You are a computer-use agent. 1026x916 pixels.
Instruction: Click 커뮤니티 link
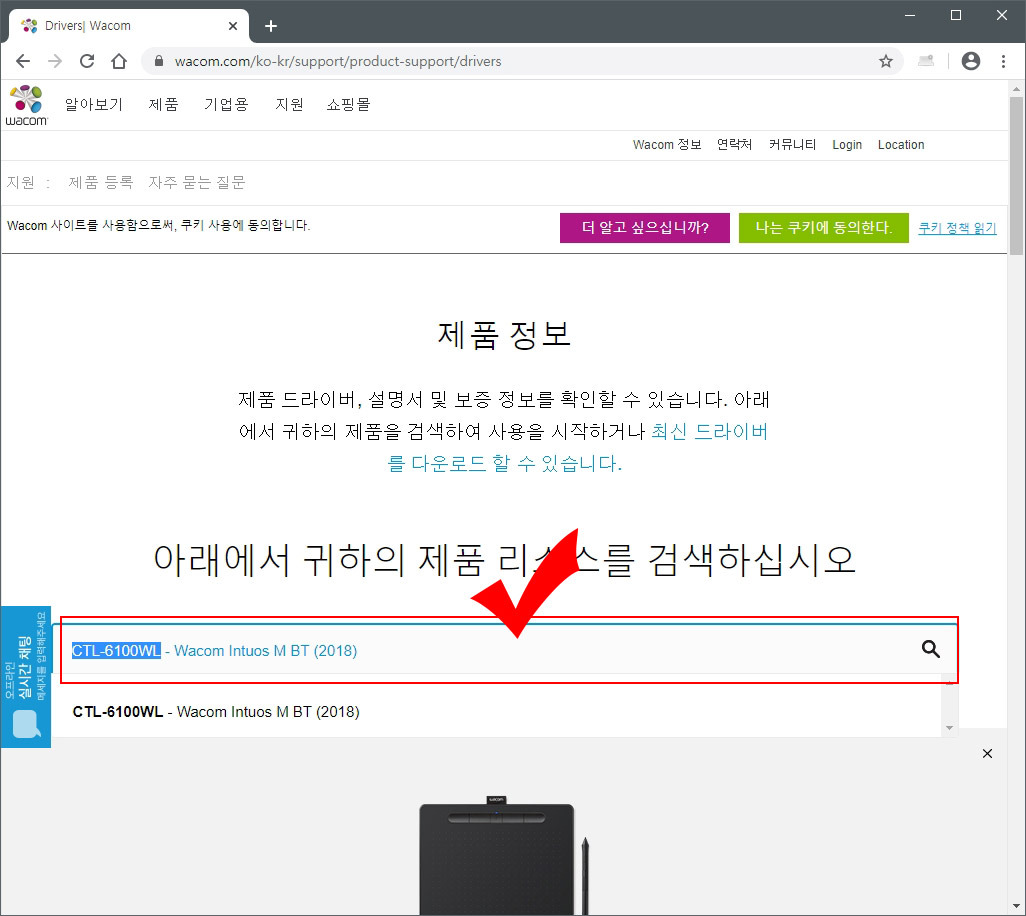click(792, 145)
